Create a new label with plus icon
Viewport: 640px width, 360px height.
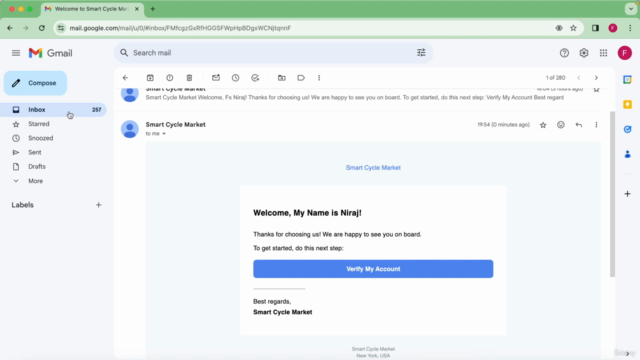pos(98,205)
